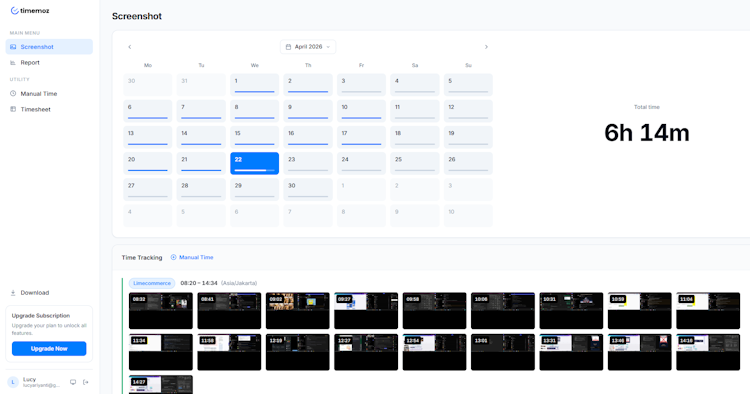Click the Limecommerce project tag
The height and width of the screenshot is (394, 750).
pyautogui.click(x=152, y=283)
